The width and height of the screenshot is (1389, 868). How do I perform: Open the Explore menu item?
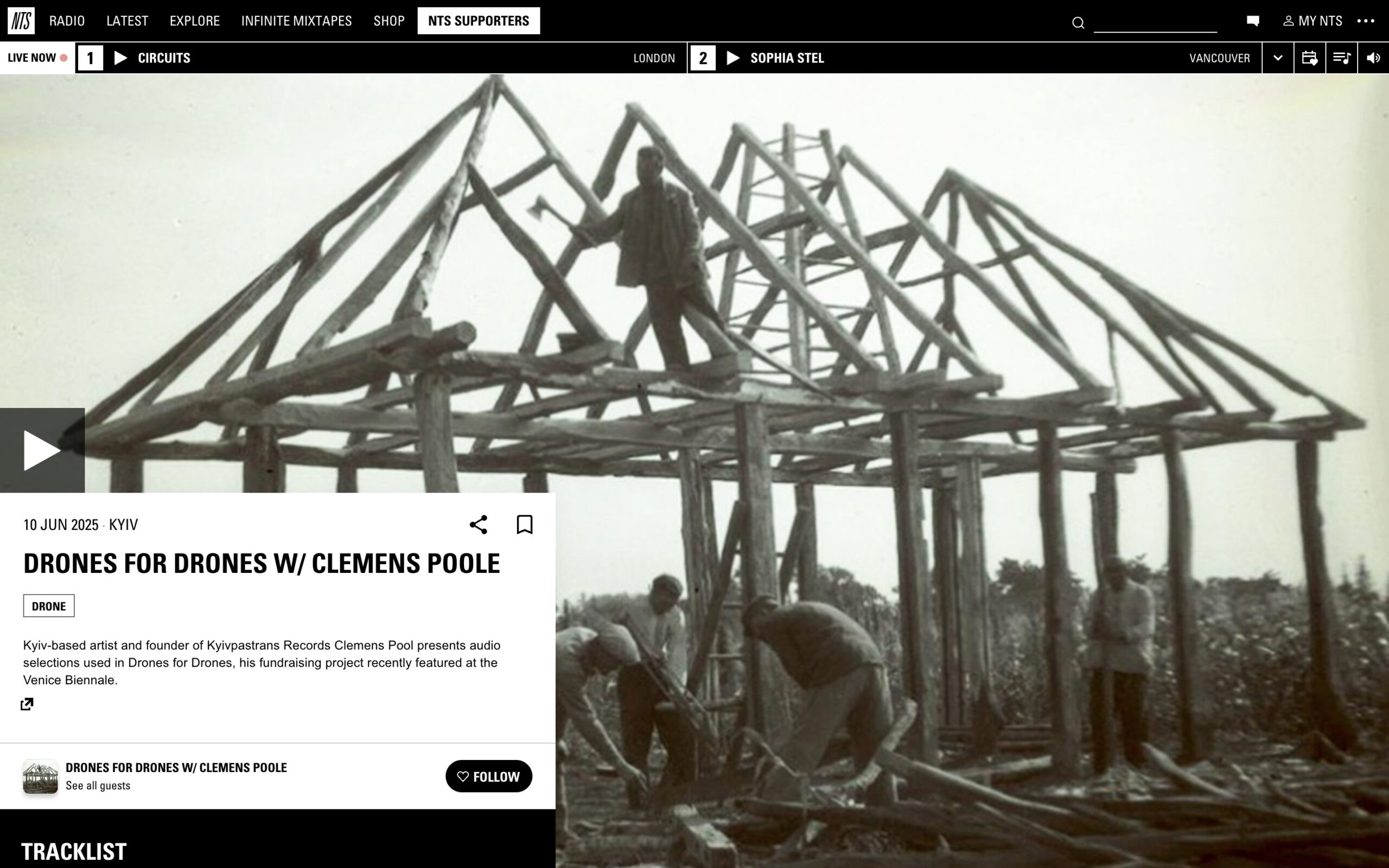[195, 21]
